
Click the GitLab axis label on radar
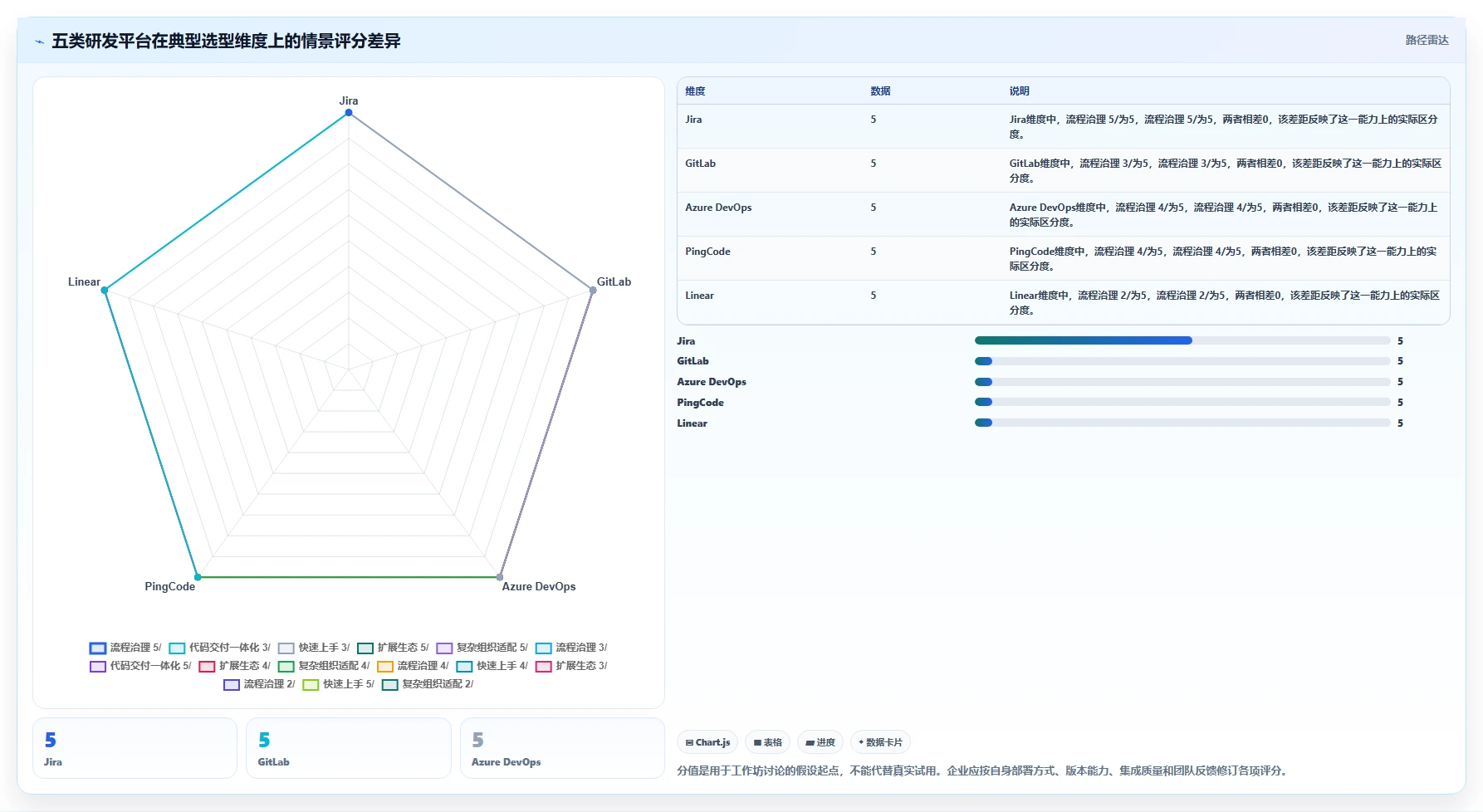pyautogui.click(x=614, y=281)
